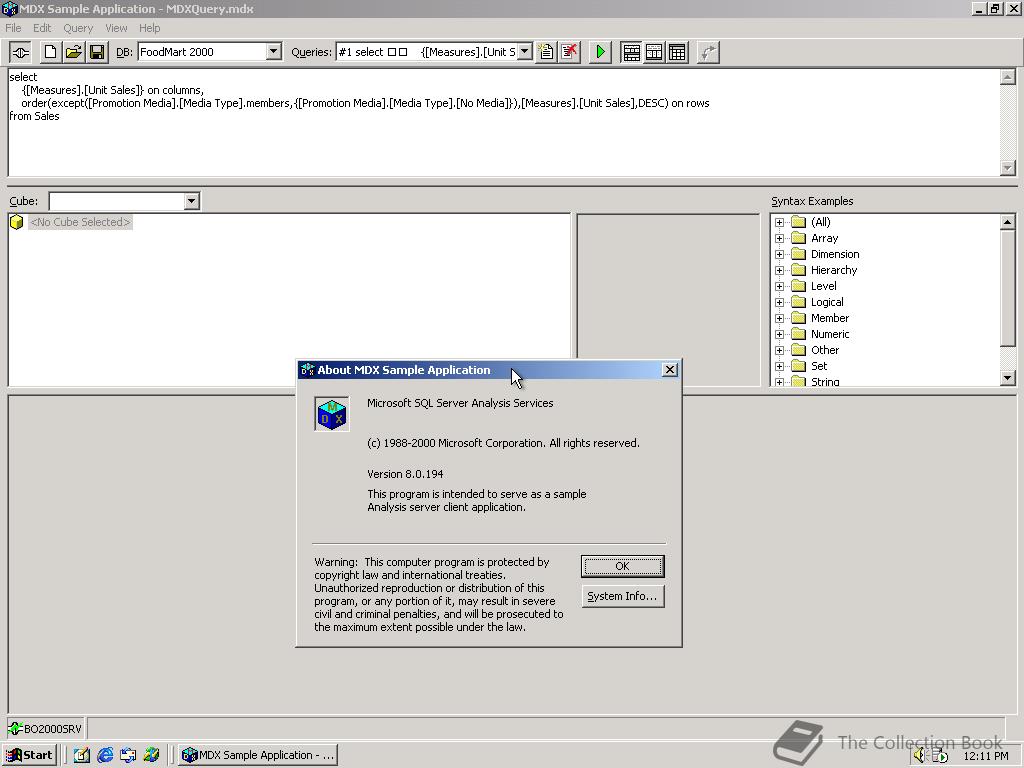Click the (All) folder icon
The image size is (1024, 768).
799,222
